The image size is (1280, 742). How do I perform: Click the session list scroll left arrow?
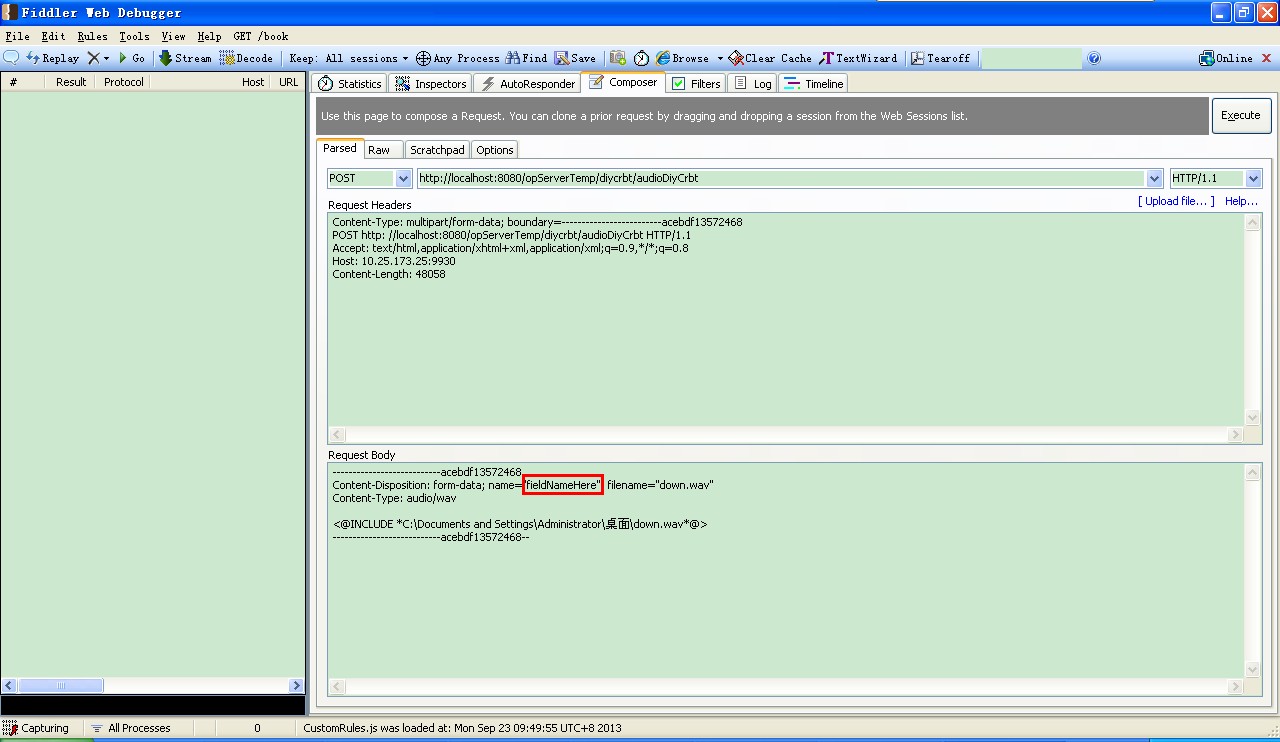point(9,686)
